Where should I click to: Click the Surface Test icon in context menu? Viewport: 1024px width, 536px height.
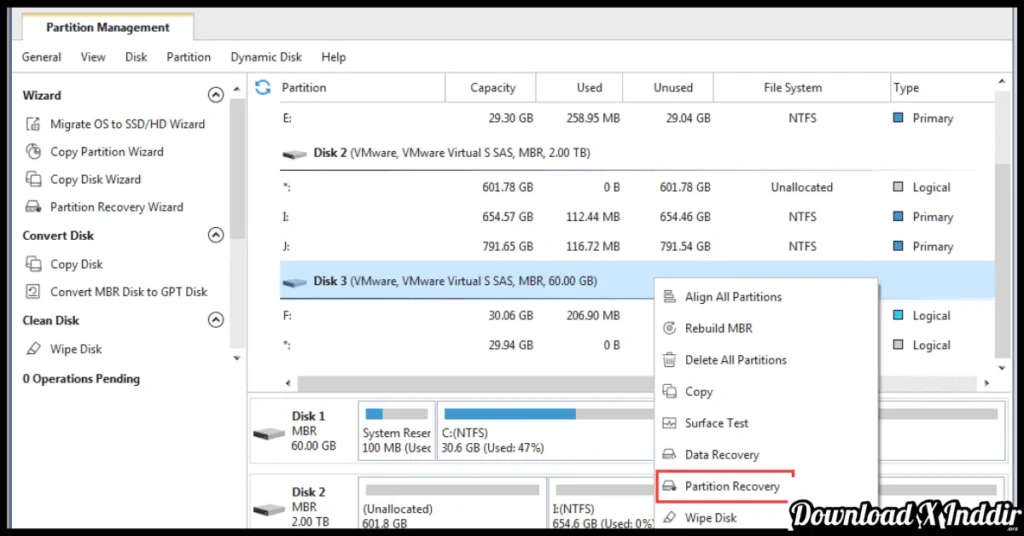(x=669, y=423)
